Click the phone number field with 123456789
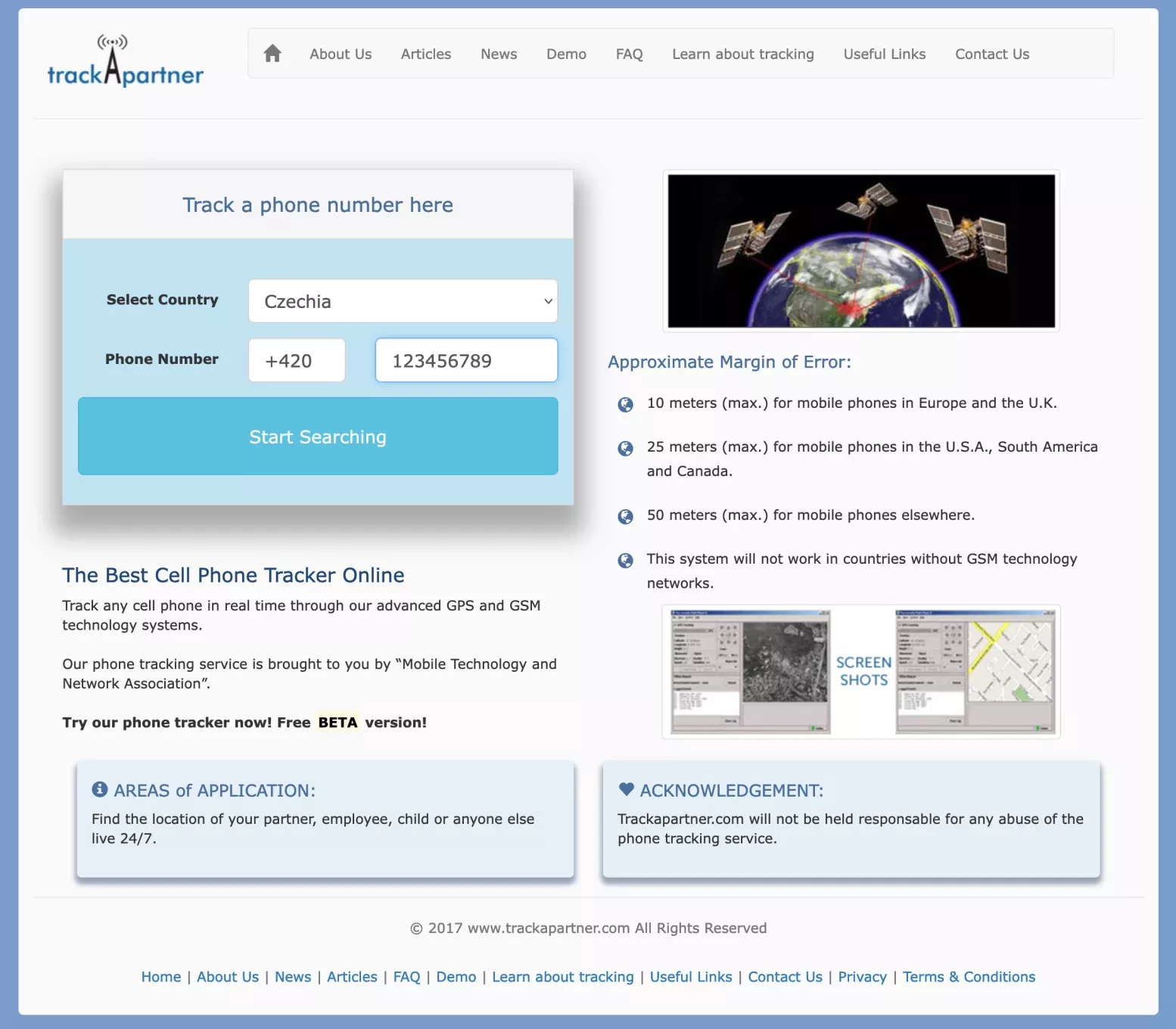This screenshot has width=1176, height=1029. click(x=466, y=360)
